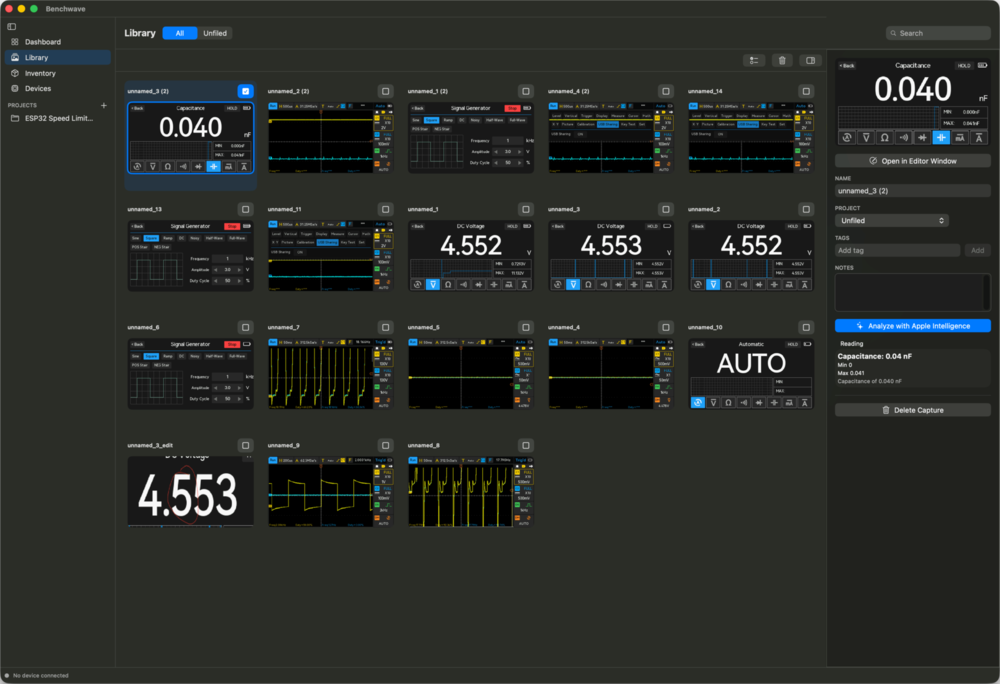Viewport: 1000px width, 684px height.
Task: Add a new project with plus icon
Action: 104,105
